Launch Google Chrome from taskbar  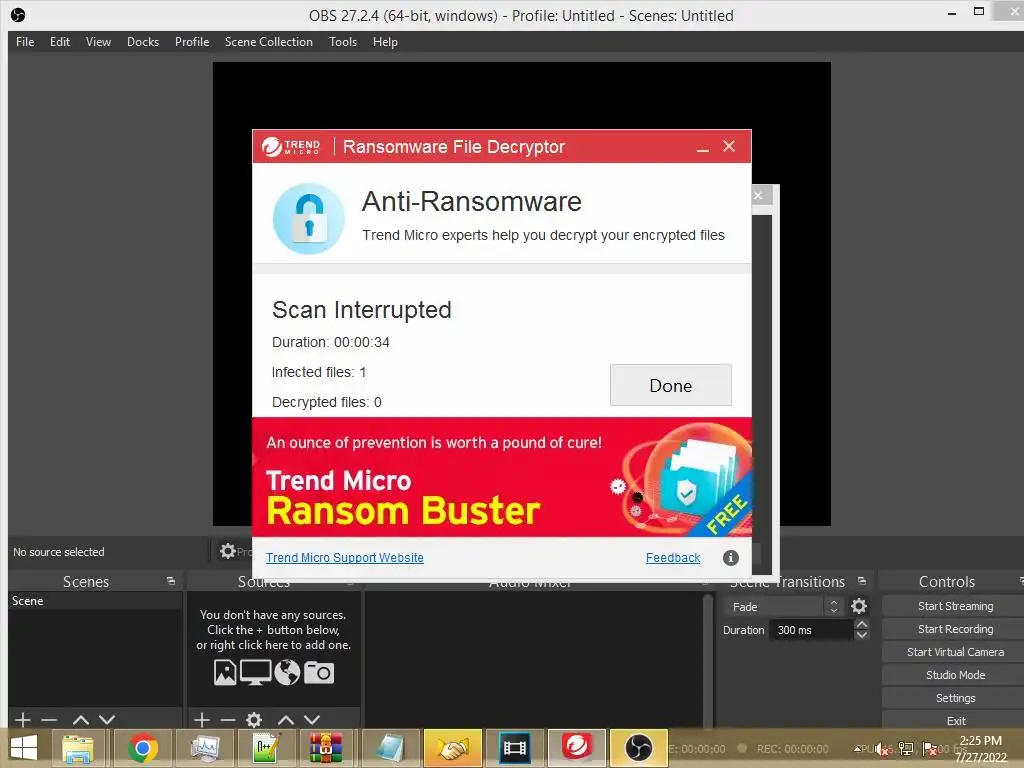pos(142,748)
